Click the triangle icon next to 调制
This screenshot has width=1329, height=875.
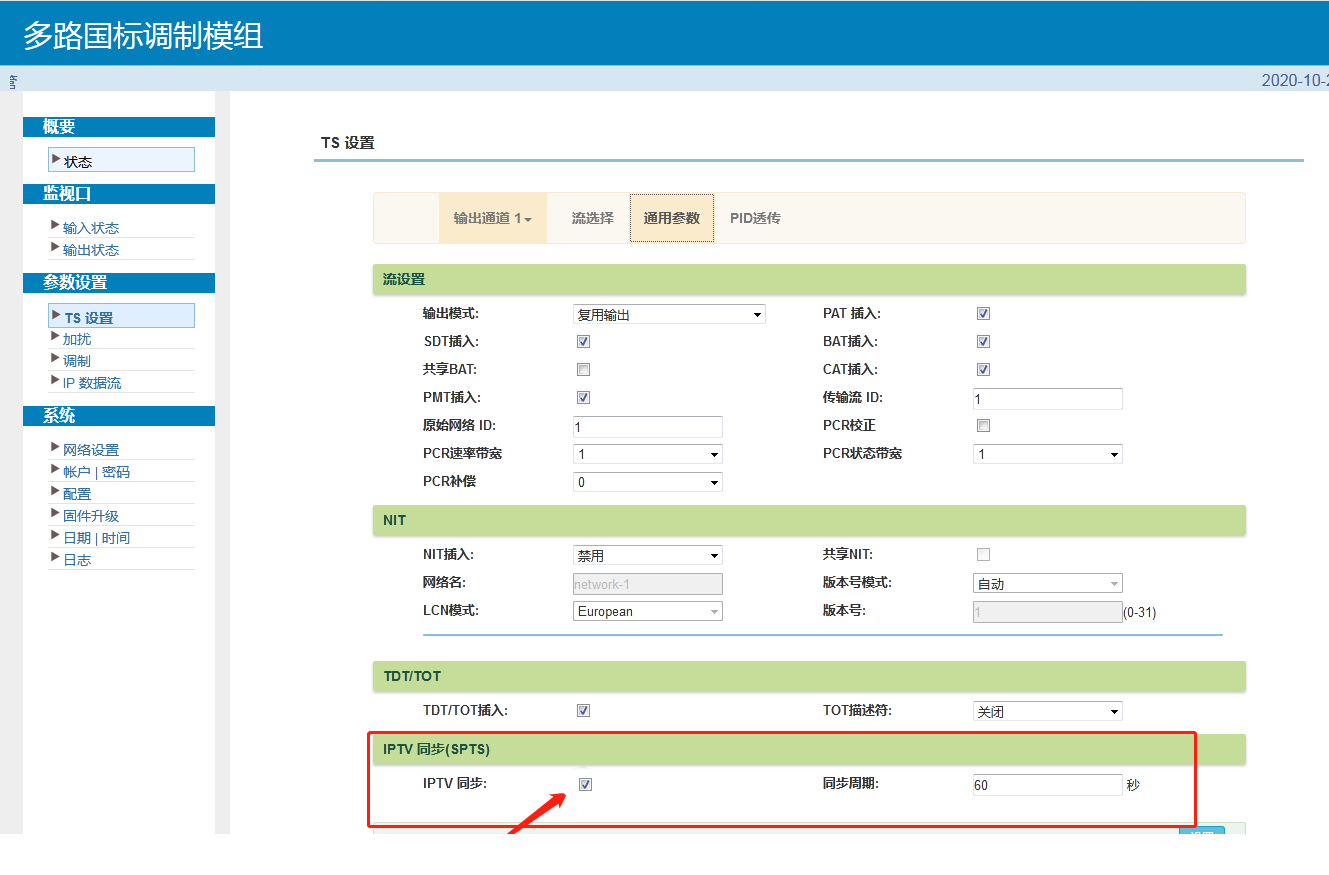click(x=55, y=360)
